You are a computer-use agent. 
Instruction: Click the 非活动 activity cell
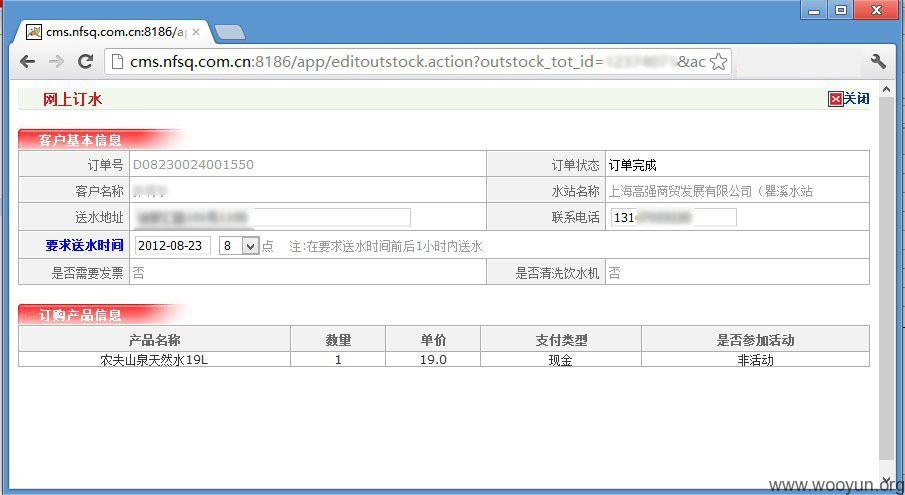click(x=756, y=361)
